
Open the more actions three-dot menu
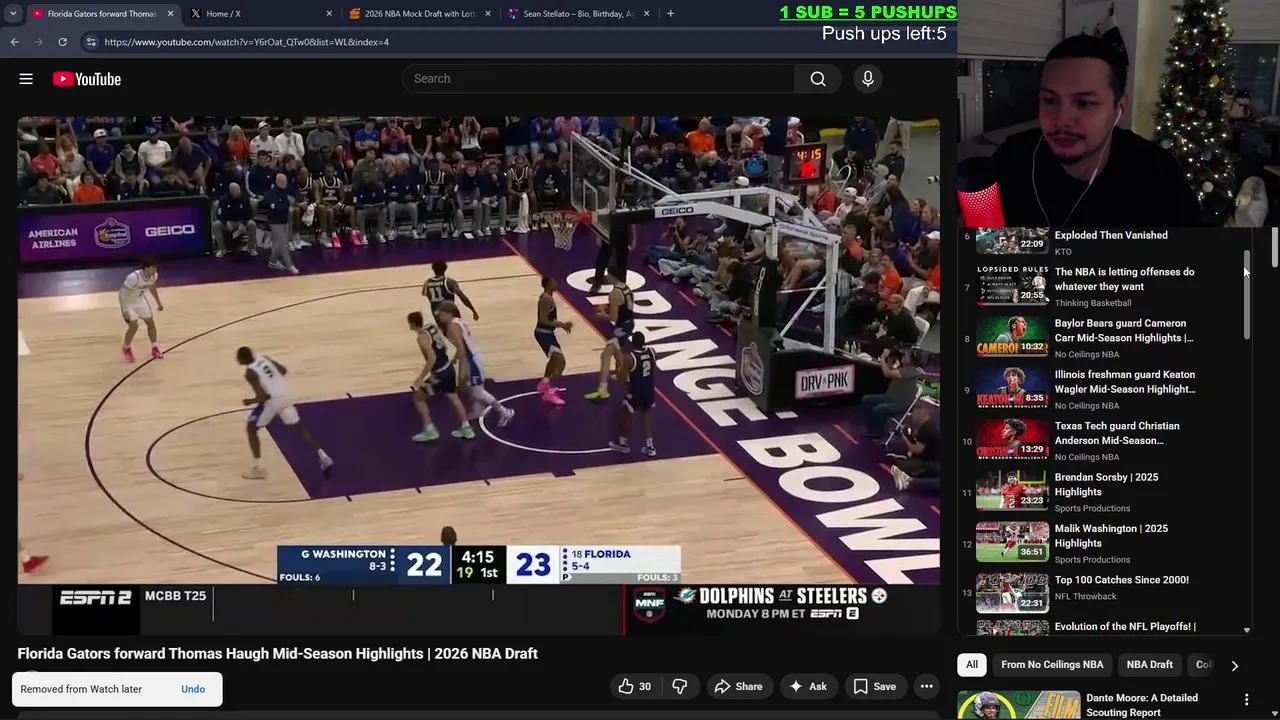(927, 686)
